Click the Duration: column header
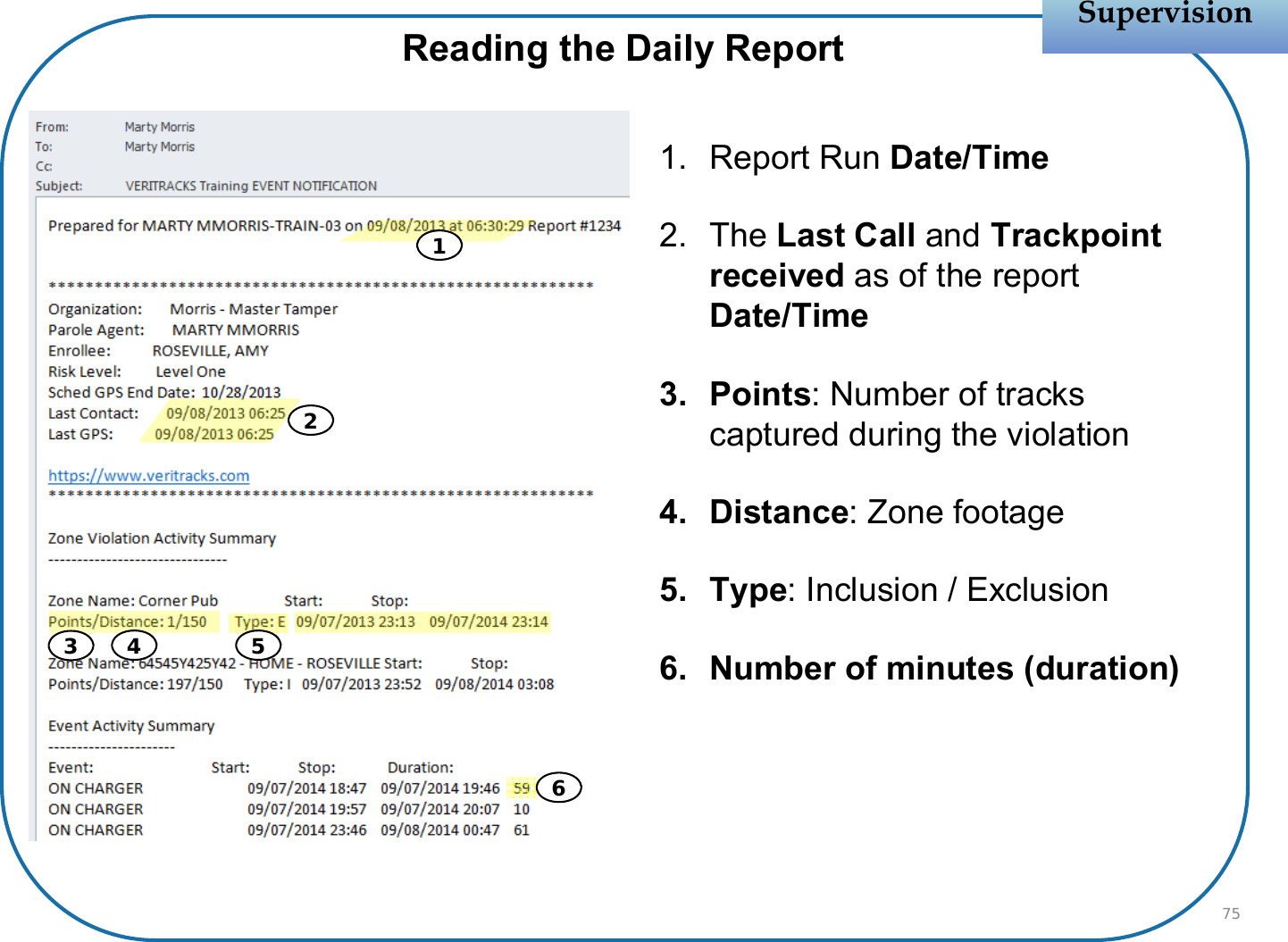Screen dimensions: 1288x942 421,767
